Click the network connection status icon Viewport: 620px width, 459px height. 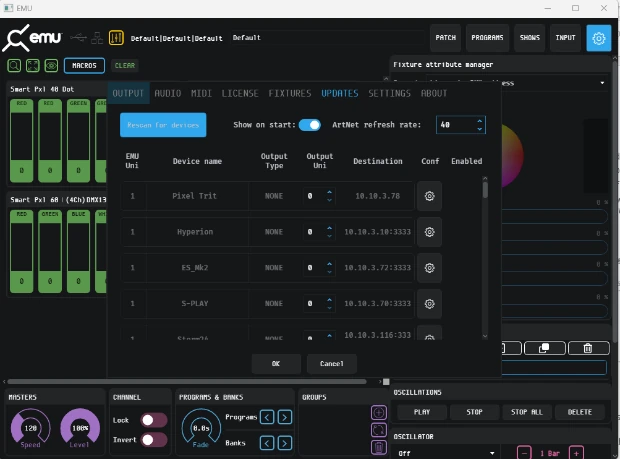(x=97, y=38)
